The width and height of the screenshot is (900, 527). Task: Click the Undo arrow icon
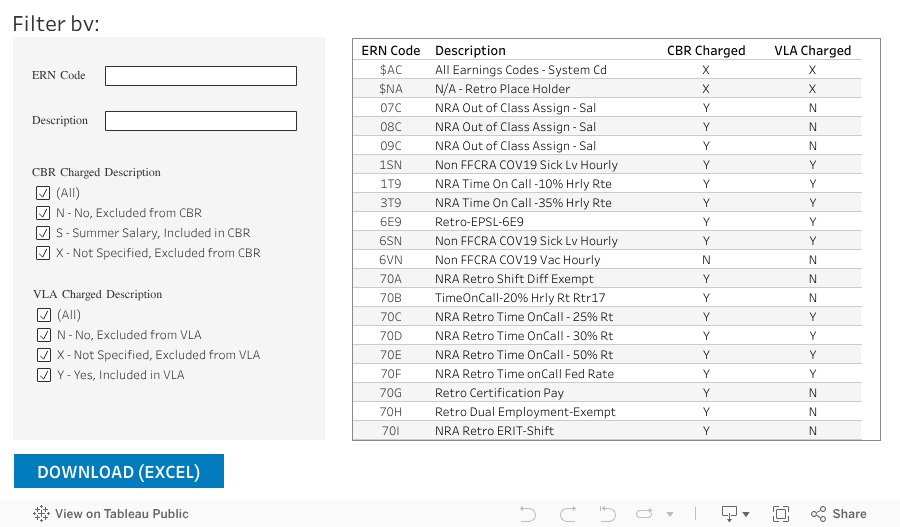pos(527,514)
